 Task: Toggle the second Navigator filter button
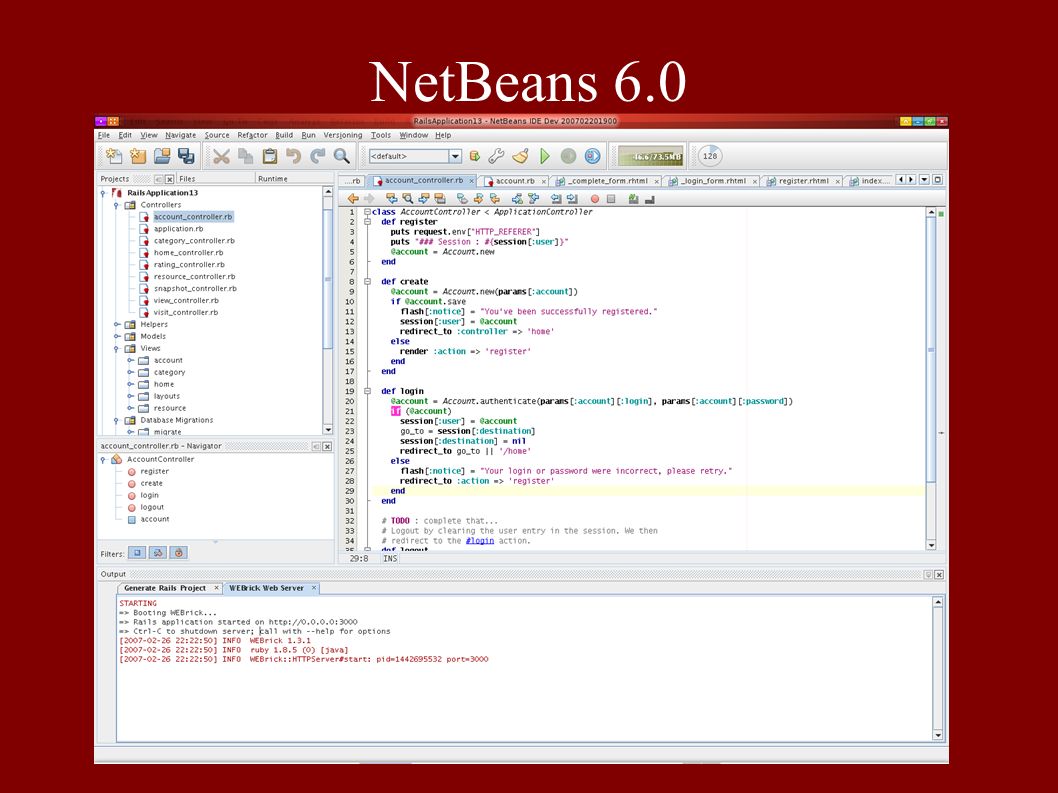point(158,553)
